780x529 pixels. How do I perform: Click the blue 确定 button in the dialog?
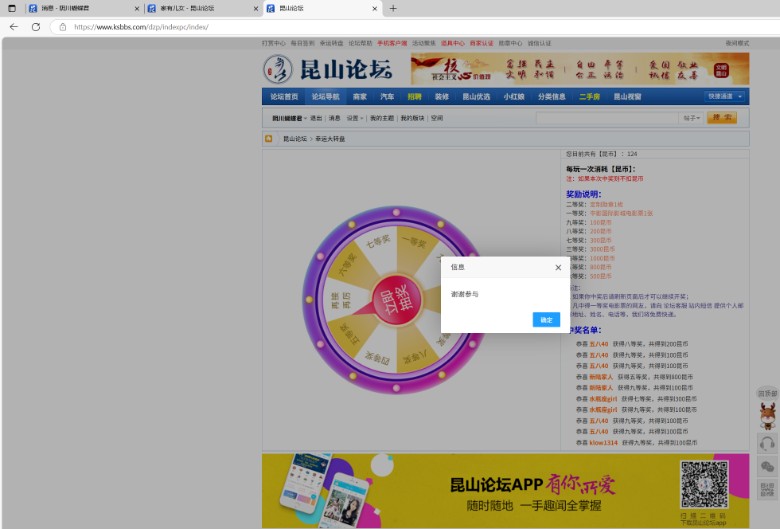pos(546,319)
